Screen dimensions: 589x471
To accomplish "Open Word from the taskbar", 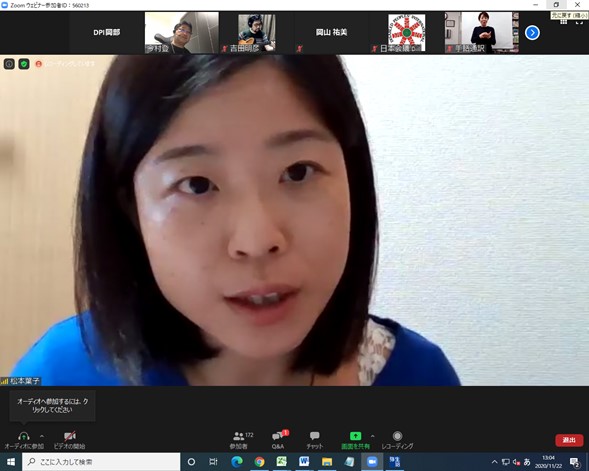I will pyautogui.click(x=304, y=462).
